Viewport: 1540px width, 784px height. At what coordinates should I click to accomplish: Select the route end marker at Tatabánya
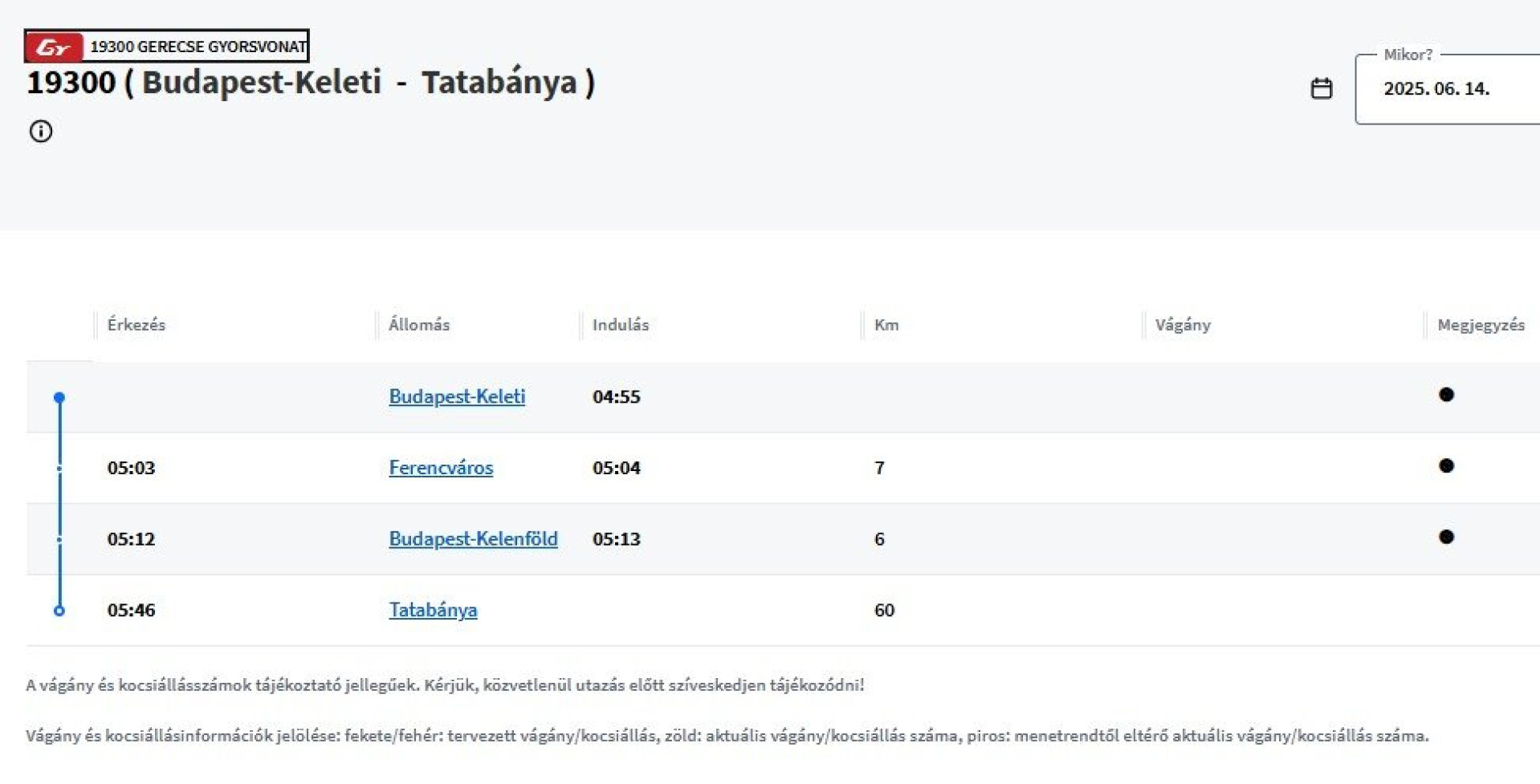click(x=59, y=611)
